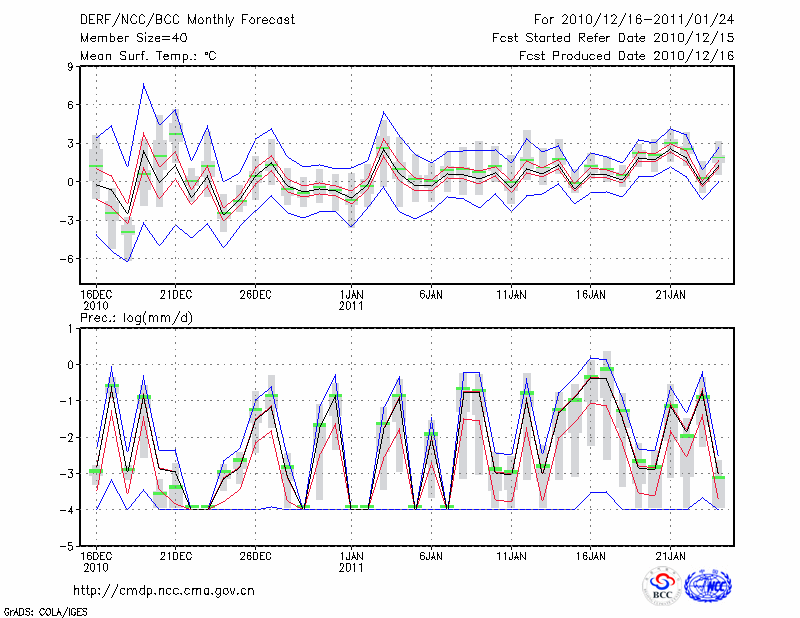Click the Fcst Produced Date line
800x618 pixels.
point(626,56)
